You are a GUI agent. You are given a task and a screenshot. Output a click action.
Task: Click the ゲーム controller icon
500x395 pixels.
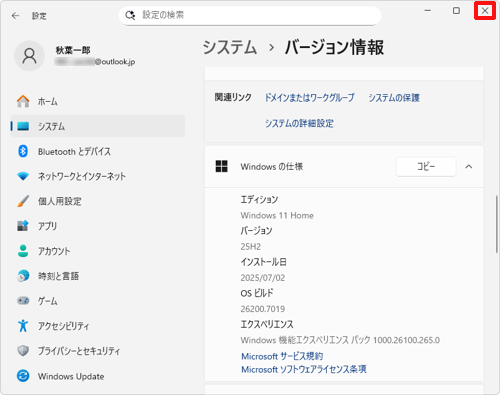click(23, 301)
